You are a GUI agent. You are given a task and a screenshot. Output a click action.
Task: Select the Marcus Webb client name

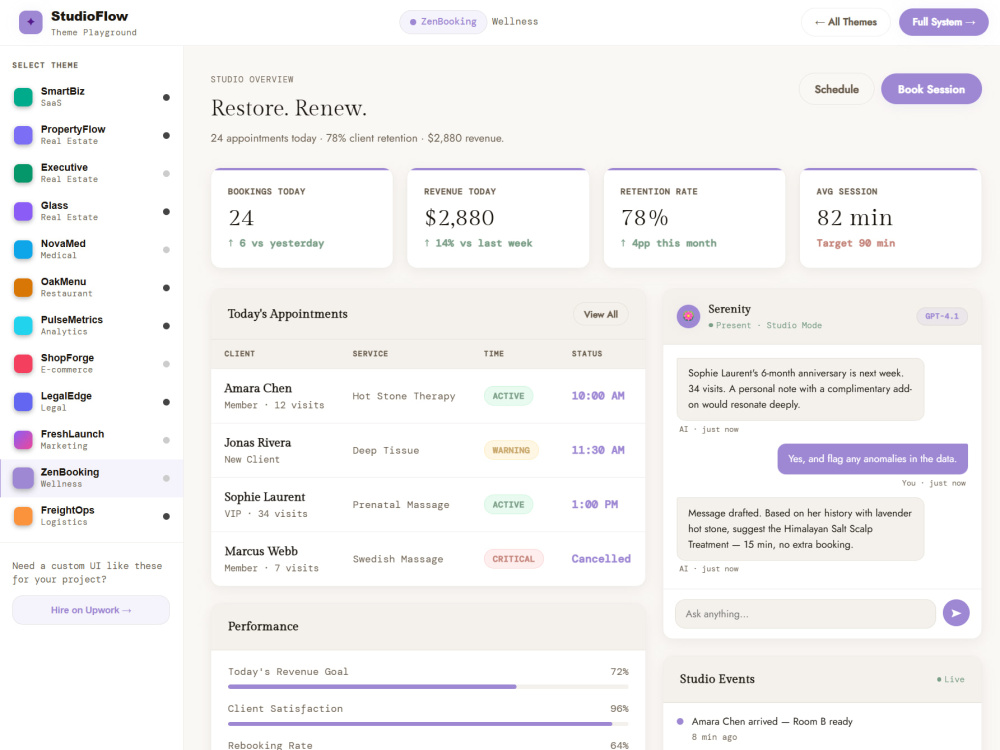pyautogui.click(x=261, y=551)
